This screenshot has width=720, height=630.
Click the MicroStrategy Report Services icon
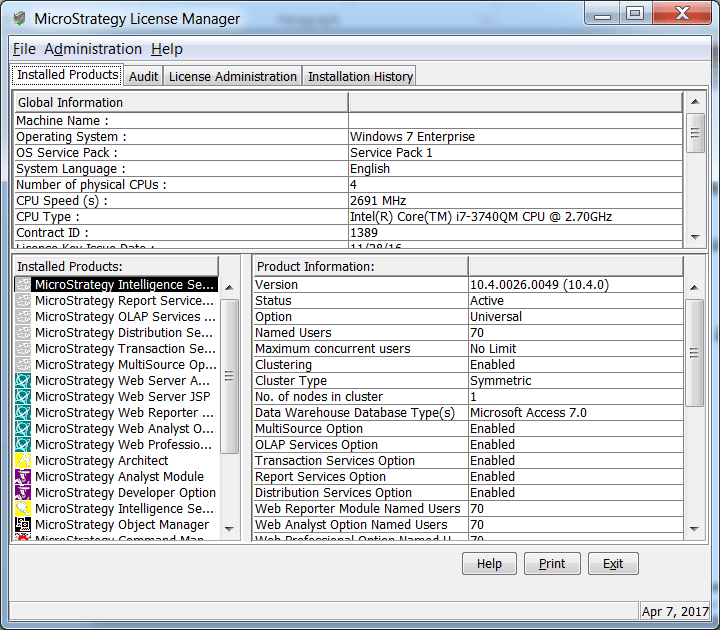pos(23,301)
